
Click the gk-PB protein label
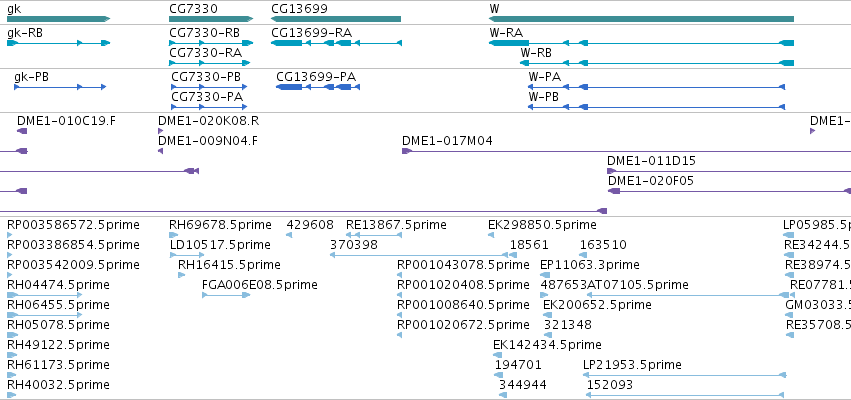tap(31, 77)
